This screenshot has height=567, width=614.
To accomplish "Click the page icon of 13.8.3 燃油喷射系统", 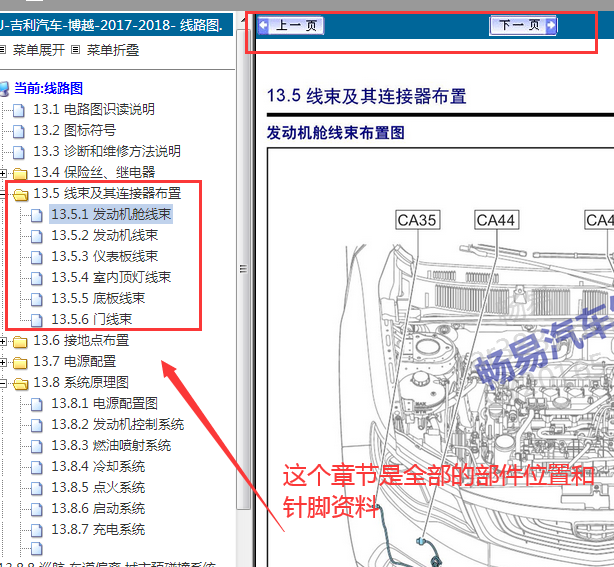I will (36, 446).
